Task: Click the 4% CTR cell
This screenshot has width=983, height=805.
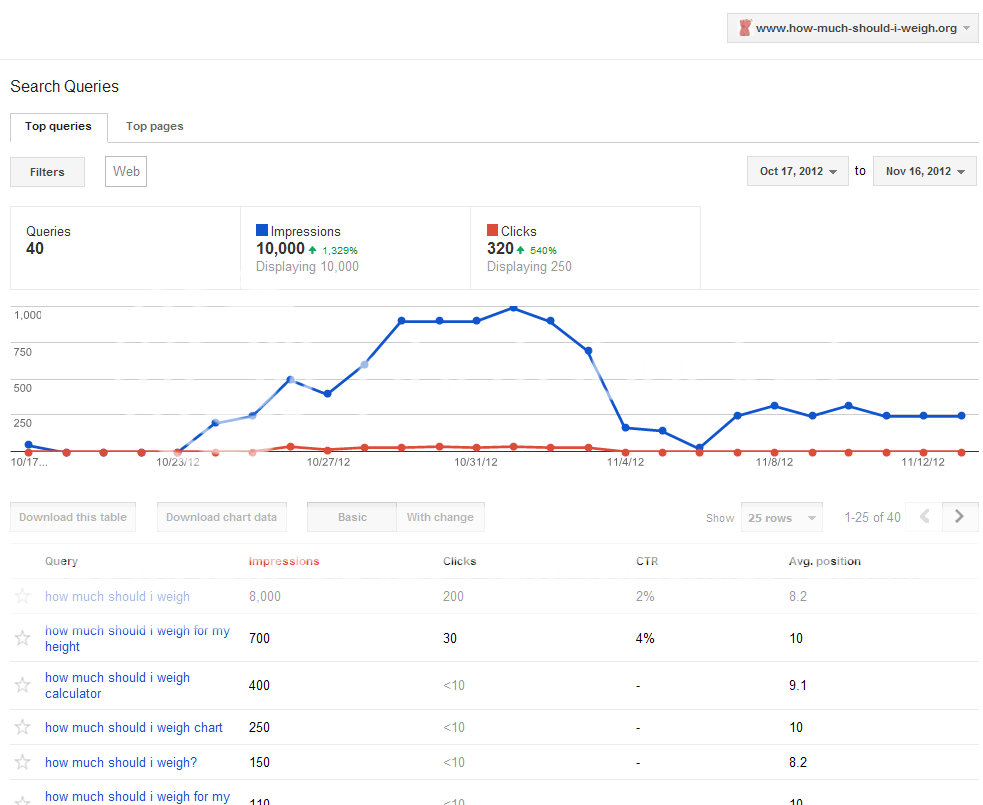Action: coord(645,638)
